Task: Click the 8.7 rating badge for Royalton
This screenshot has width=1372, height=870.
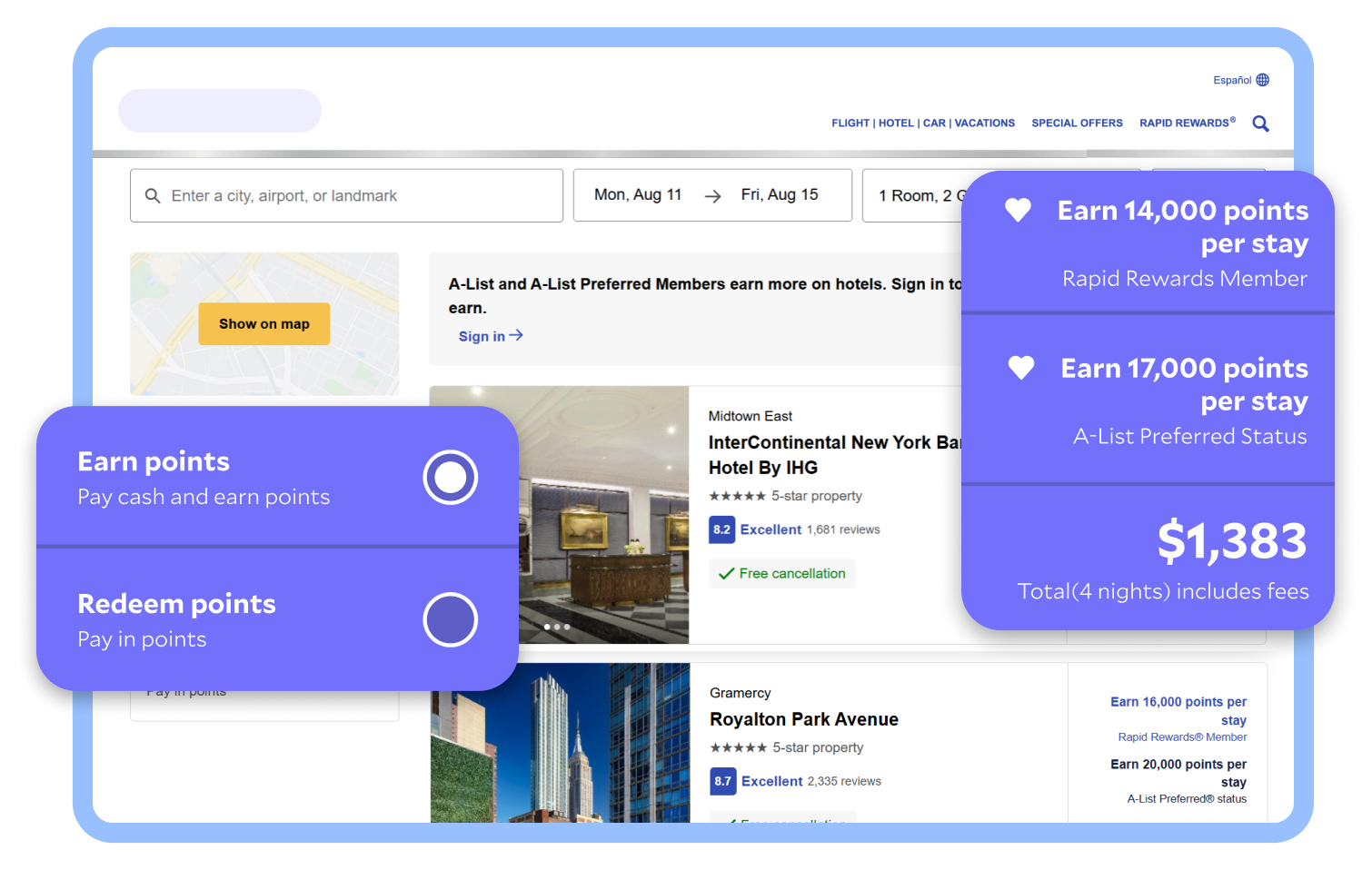Action: tap(722, 781)
